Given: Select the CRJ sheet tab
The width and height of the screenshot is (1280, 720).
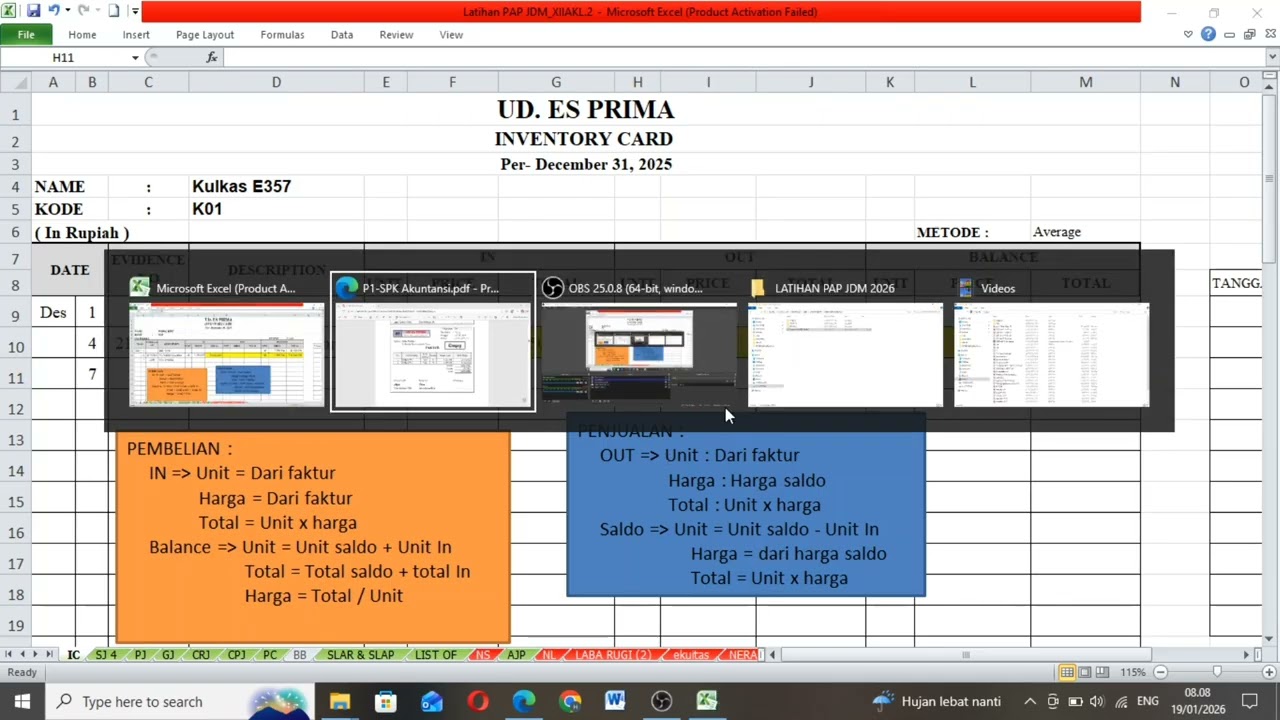Looking at the screenshot, I should click(201, 655).
